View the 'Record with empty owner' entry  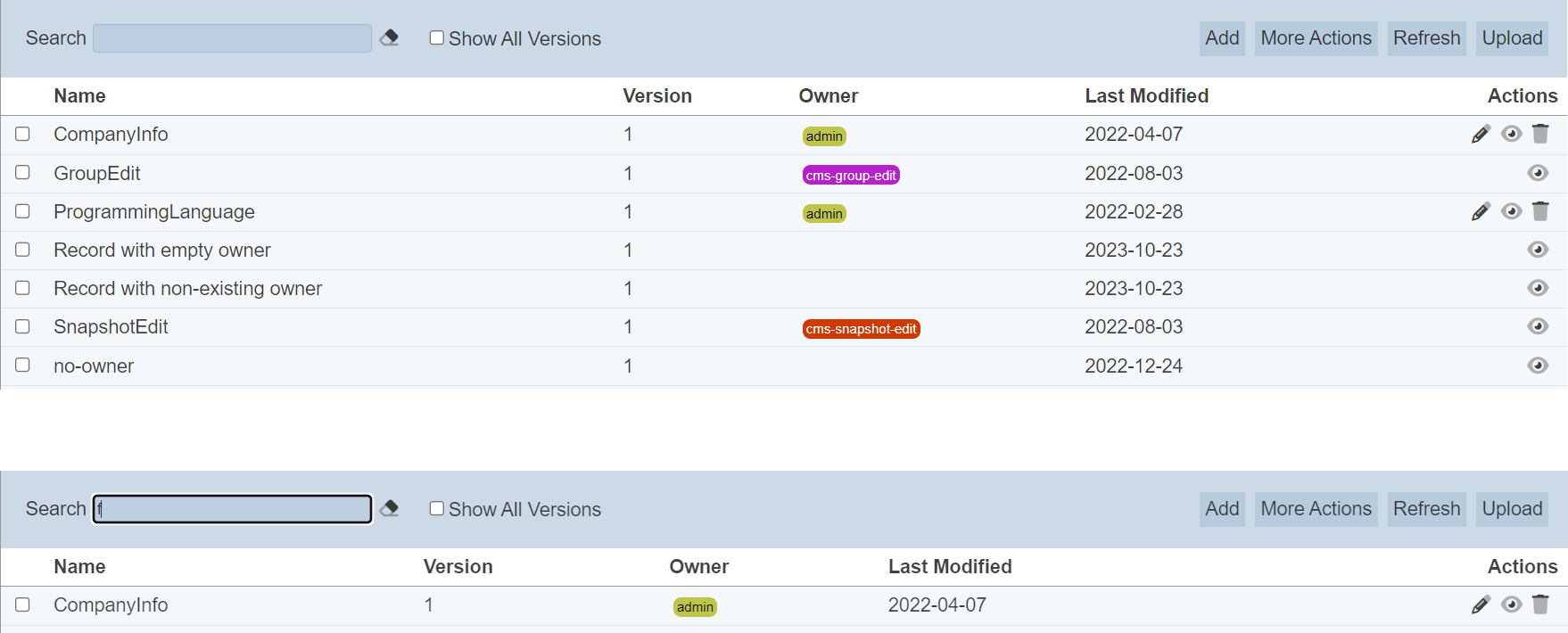coord(1538,250)
